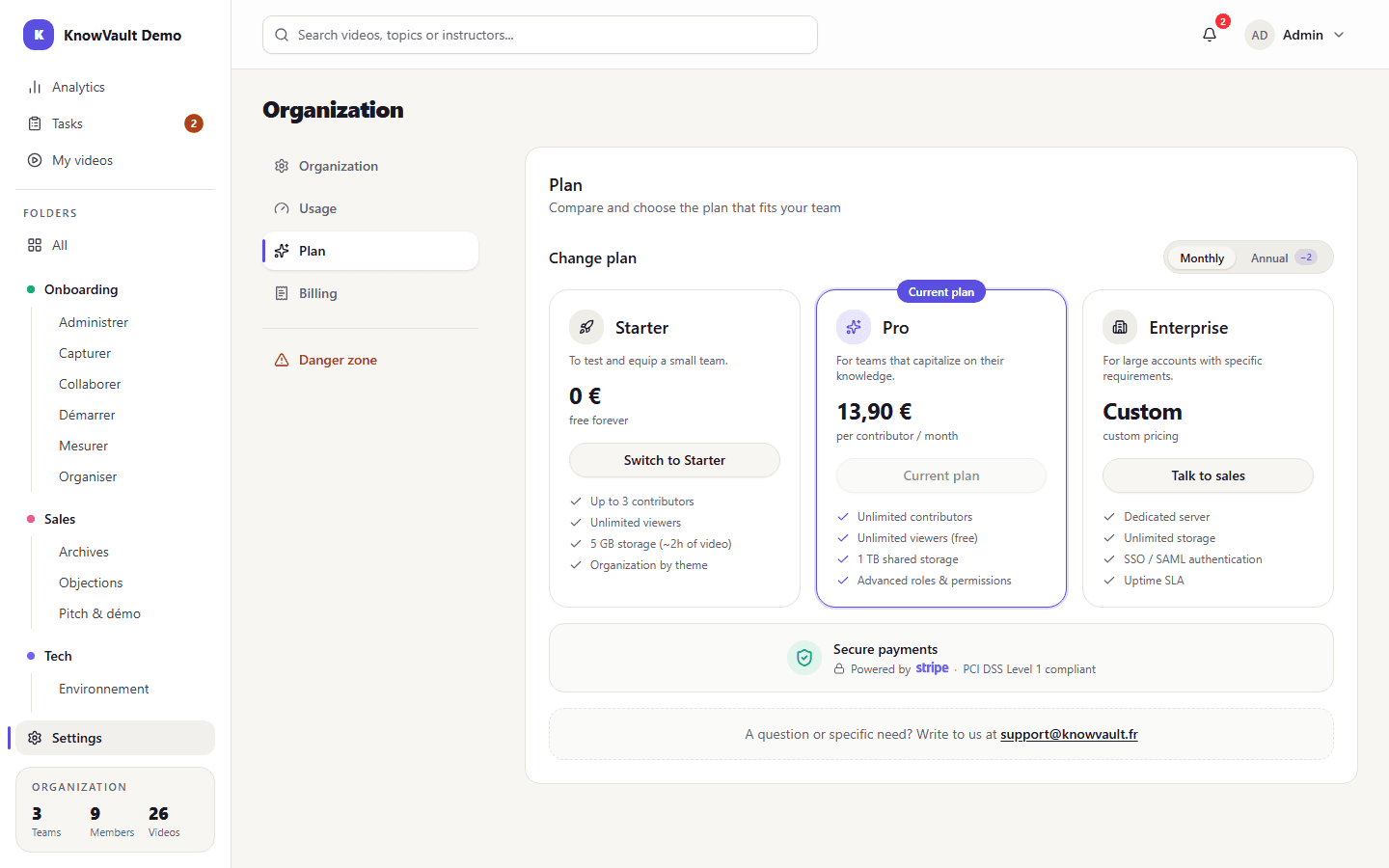
Task: Click the My videos play icon
Action: click(35, 160)
